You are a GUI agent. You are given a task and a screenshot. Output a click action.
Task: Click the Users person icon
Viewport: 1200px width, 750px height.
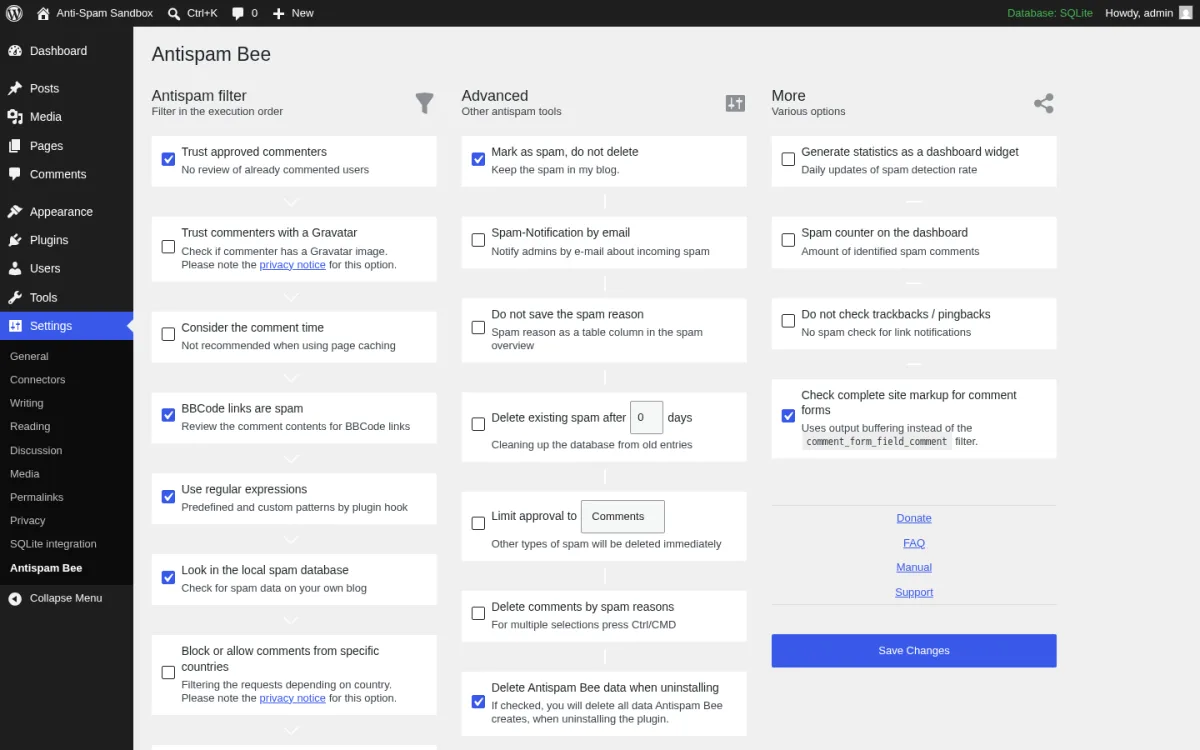(15, 269)
